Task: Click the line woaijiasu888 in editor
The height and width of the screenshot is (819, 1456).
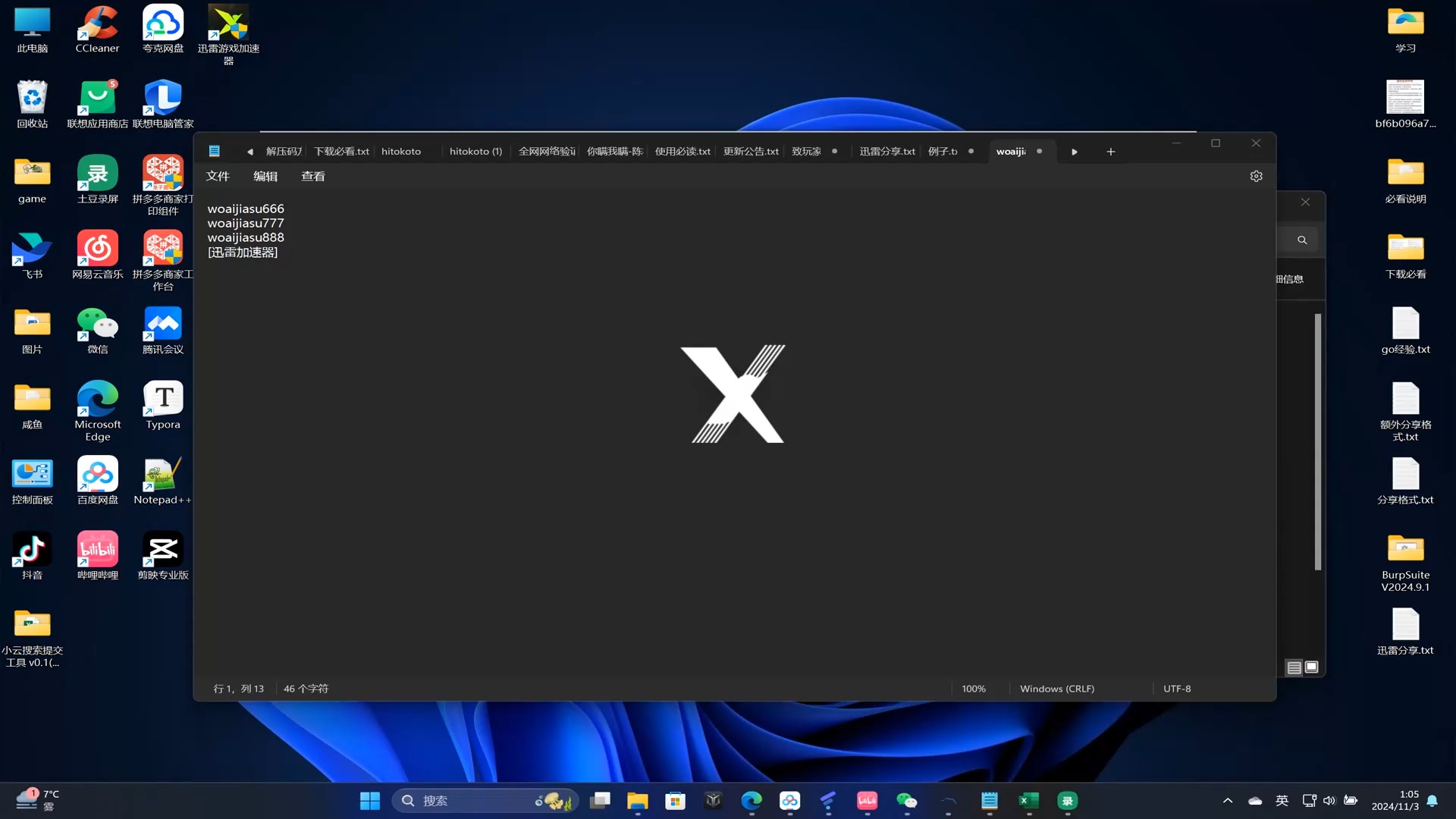Action: 246,237
